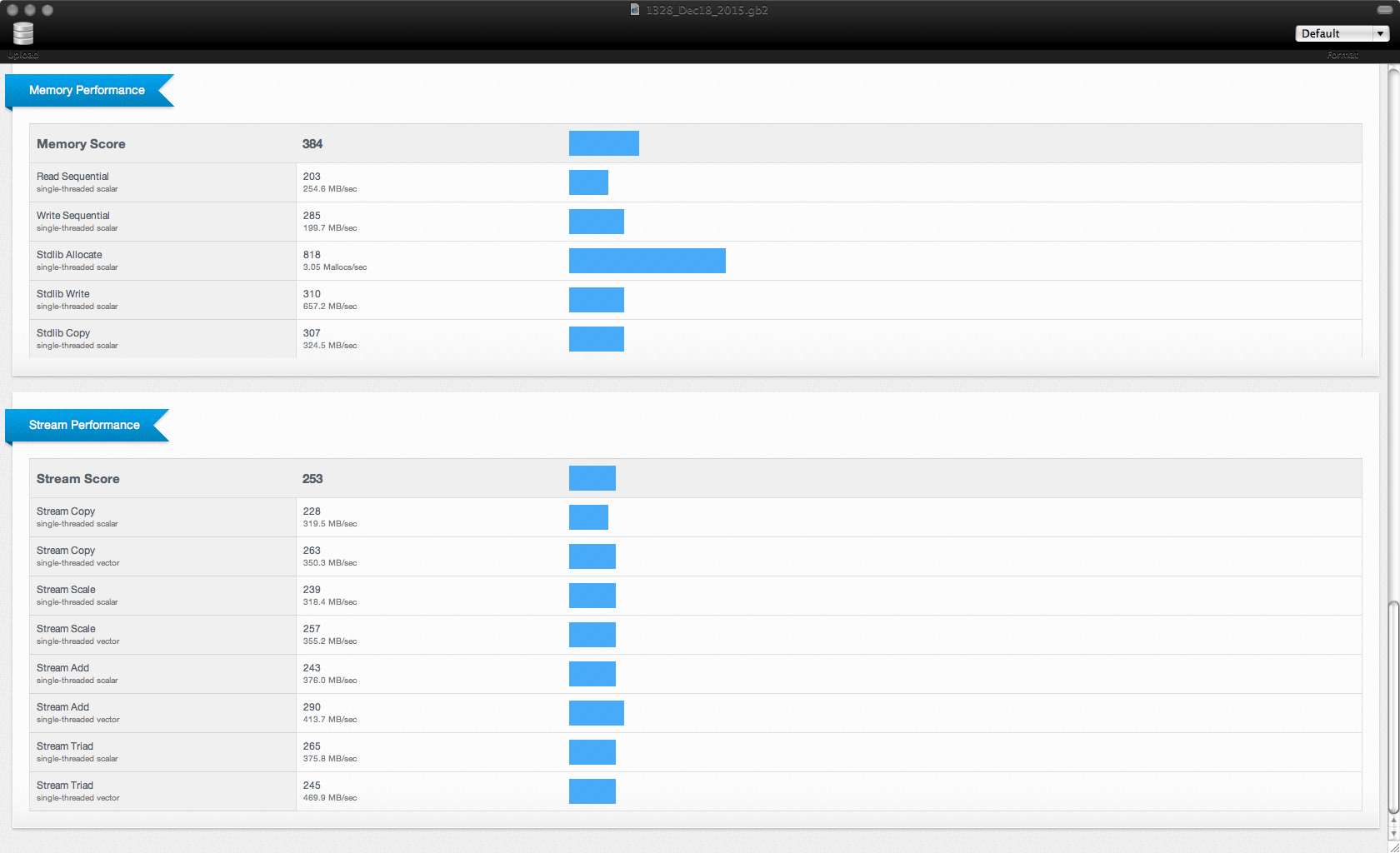Viewport: 1400px width, 853px height.
Task: Click the 254.6 MB/sec Read Sequential value
Action: [330, 189]
